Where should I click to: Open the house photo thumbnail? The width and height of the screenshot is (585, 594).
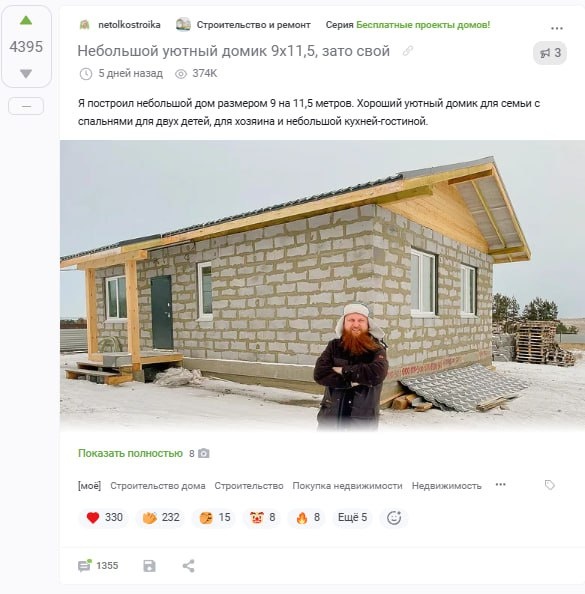point(322,286)
